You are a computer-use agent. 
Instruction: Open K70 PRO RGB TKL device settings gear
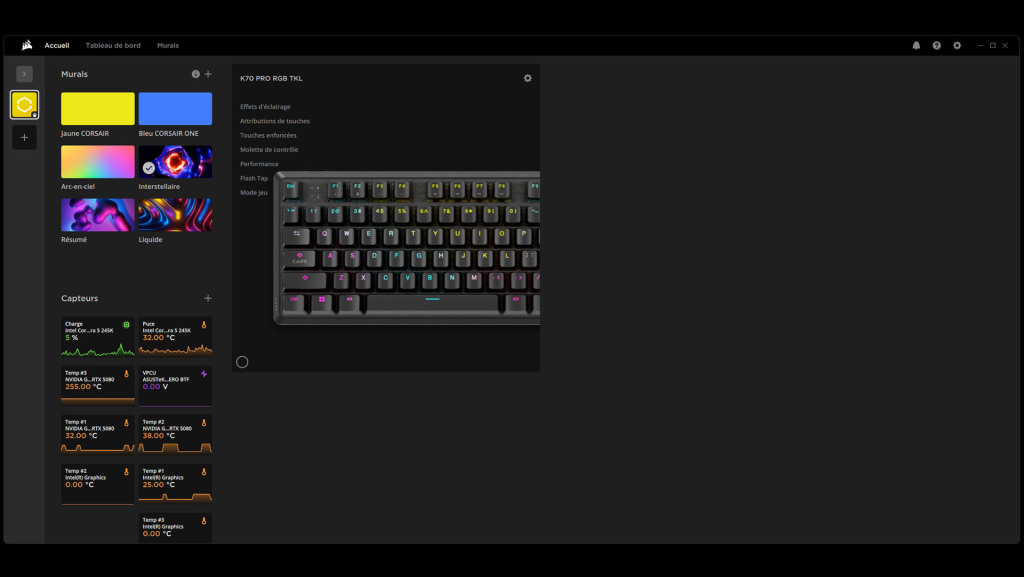[x=528, y=78]
